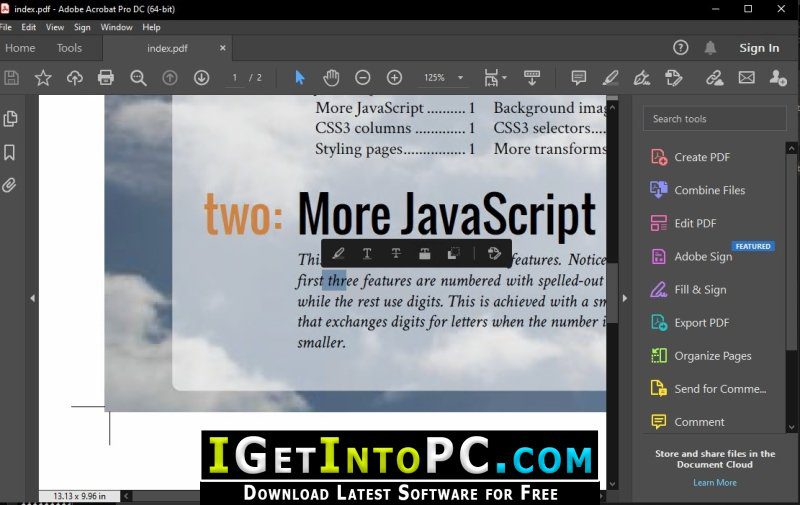Open the Redact tool in main toolbar
Image resolution: width=800 pixels, height=505 pixels.
pyautogui.click(x=673, y=78)
